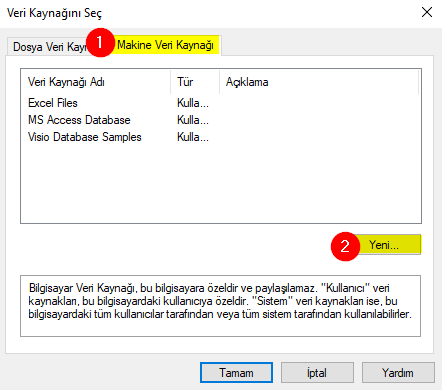
Task: Click the Kulla... type of Excel Files
Action: click(193, 103)
